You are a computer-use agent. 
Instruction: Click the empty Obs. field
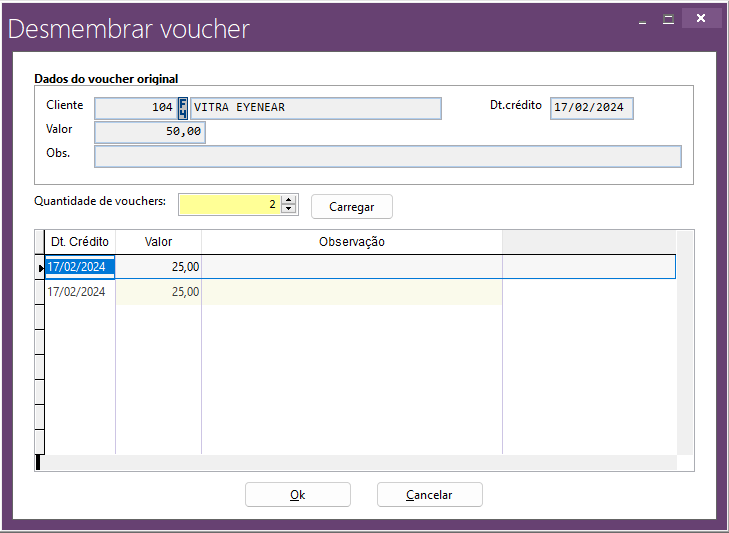pyautogui.click(x=387, y=156)
